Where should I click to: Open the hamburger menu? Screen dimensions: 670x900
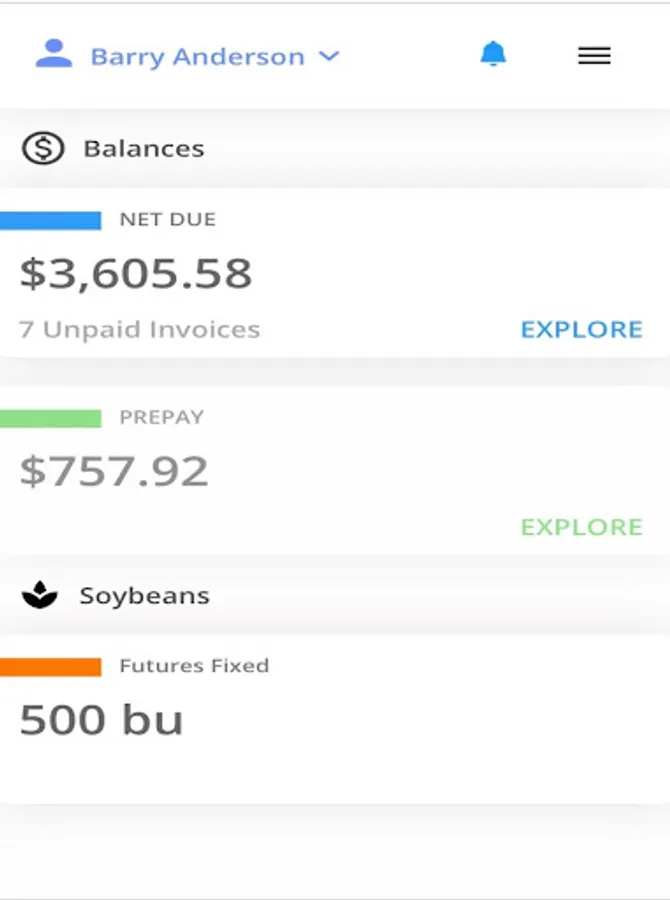coord(594,56)
